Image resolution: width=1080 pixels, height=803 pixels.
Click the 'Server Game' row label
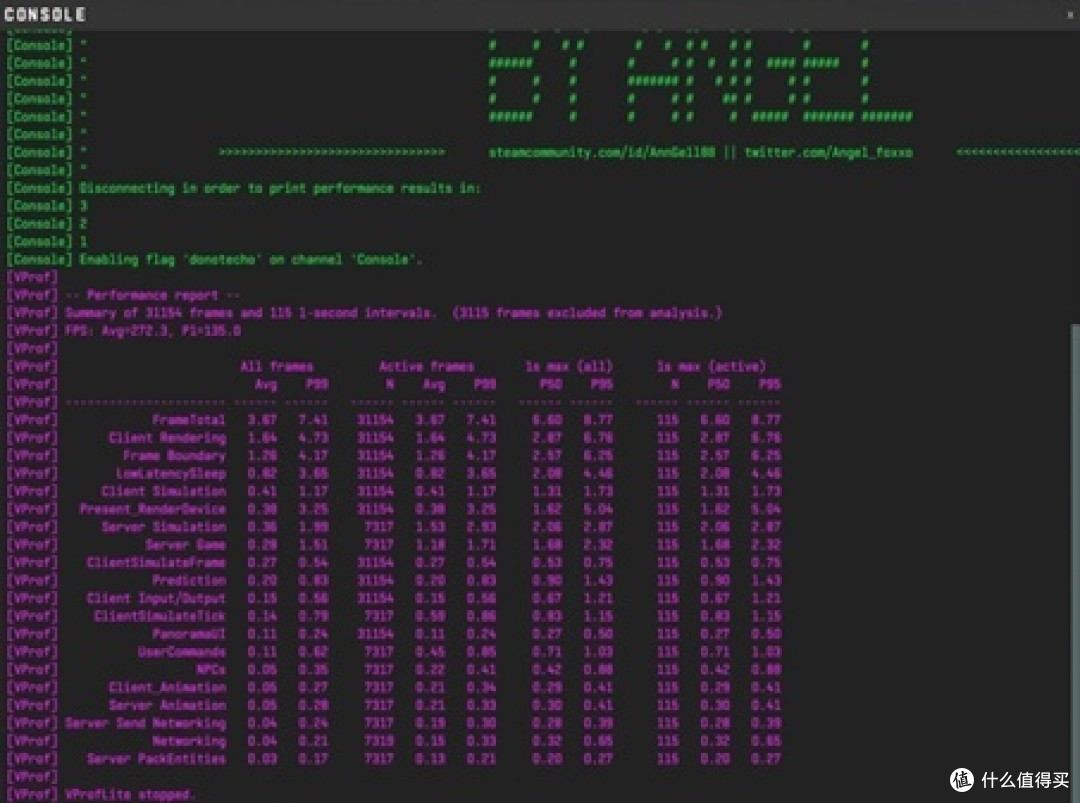click(185, 545)
